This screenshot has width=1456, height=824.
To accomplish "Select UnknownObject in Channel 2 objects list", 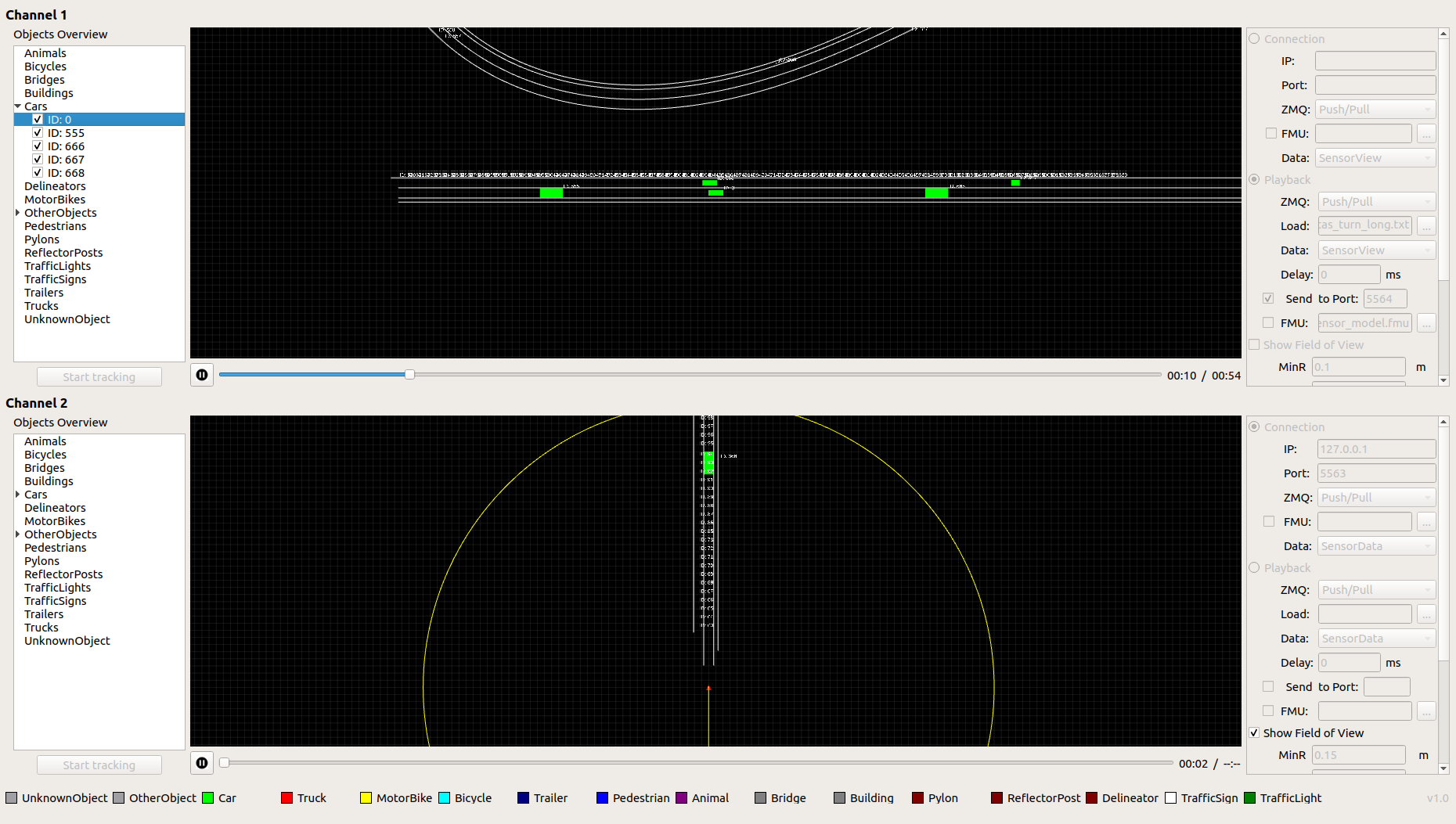I will (67, 641).
